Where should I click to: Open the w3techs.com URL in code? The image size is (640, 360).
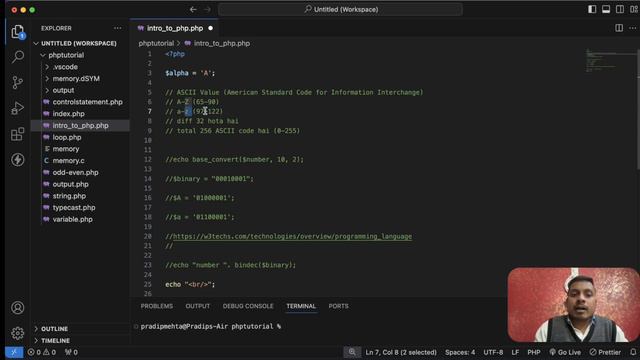[x=292, y=236]
